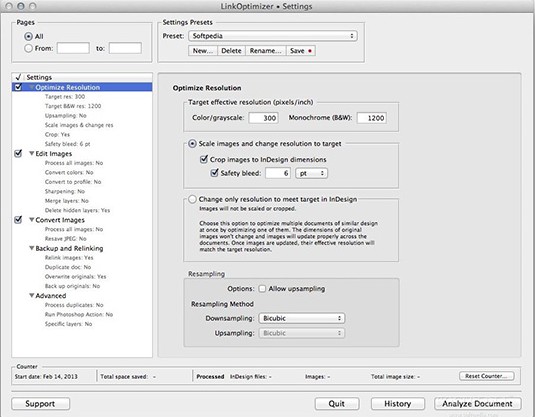Select 'Change only resolution to meet target' radio
The width and height of the screenshot is (535, 417).
(192, 199)
